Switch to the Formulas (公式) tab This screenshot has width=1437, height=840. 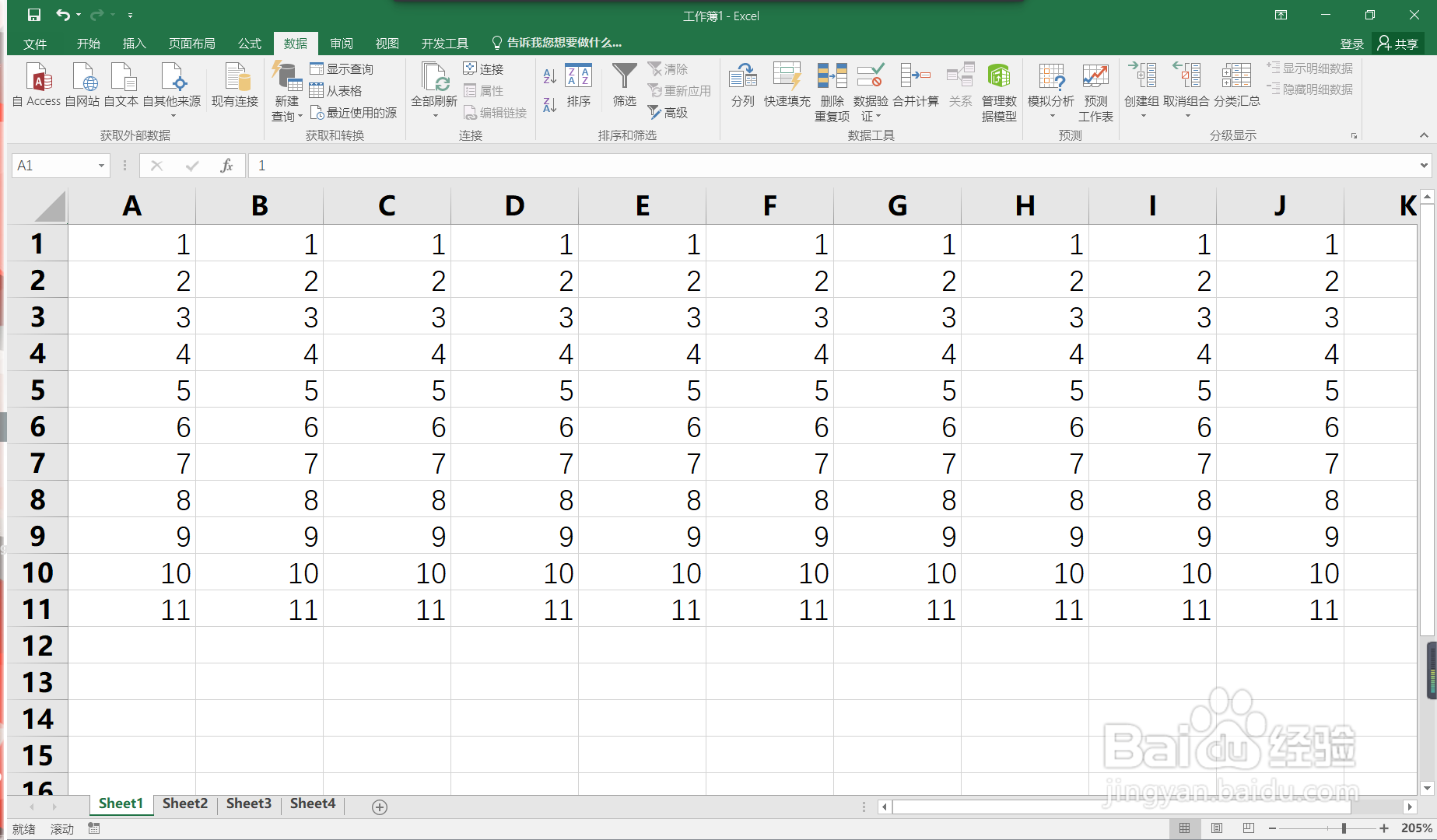coord(250,44)
